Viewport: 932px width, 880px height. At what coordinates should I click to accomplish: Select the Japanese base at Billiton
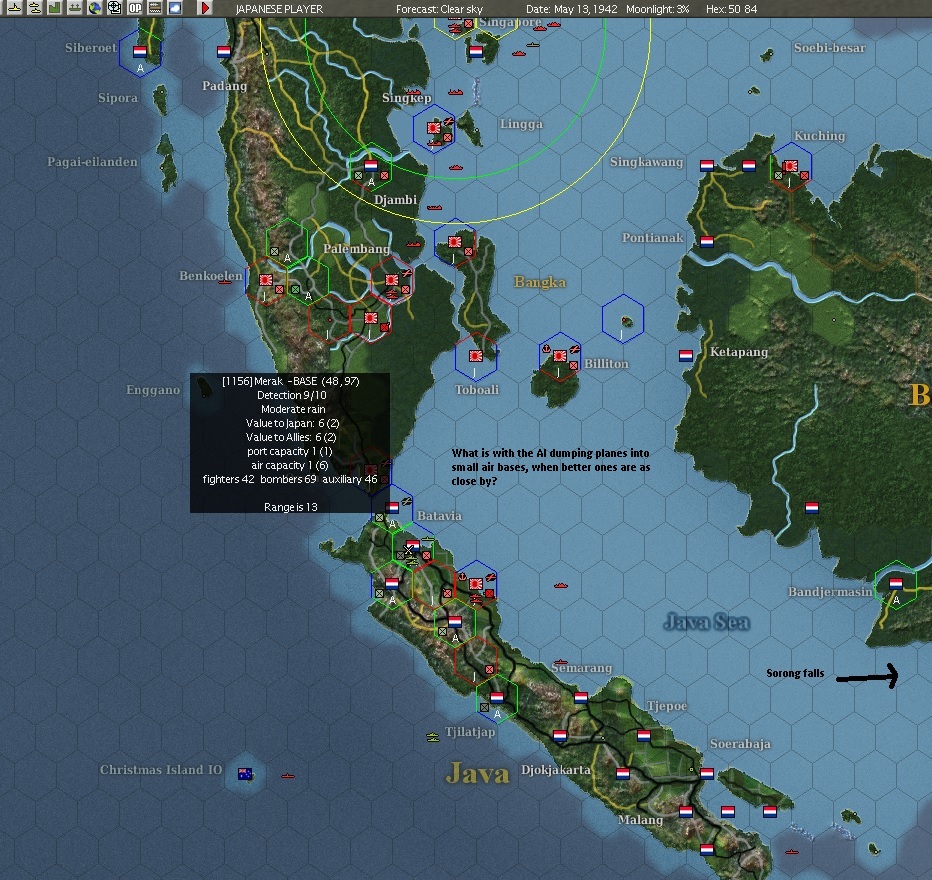(559, 356)
